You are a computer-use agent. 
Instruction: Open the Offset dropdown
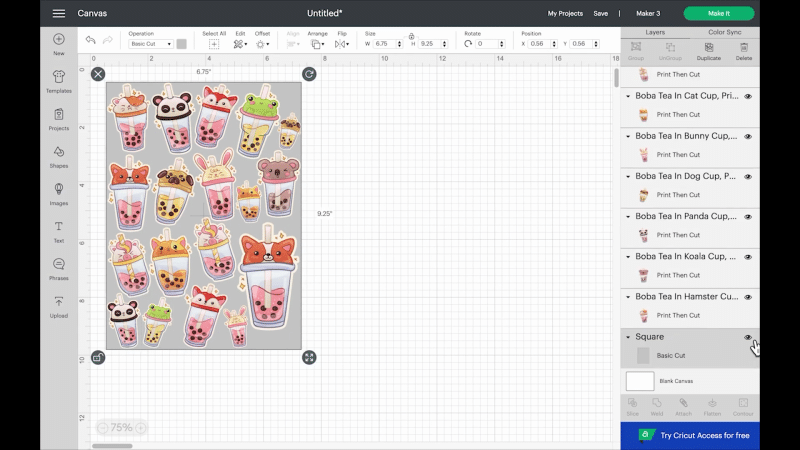point(262,44)
